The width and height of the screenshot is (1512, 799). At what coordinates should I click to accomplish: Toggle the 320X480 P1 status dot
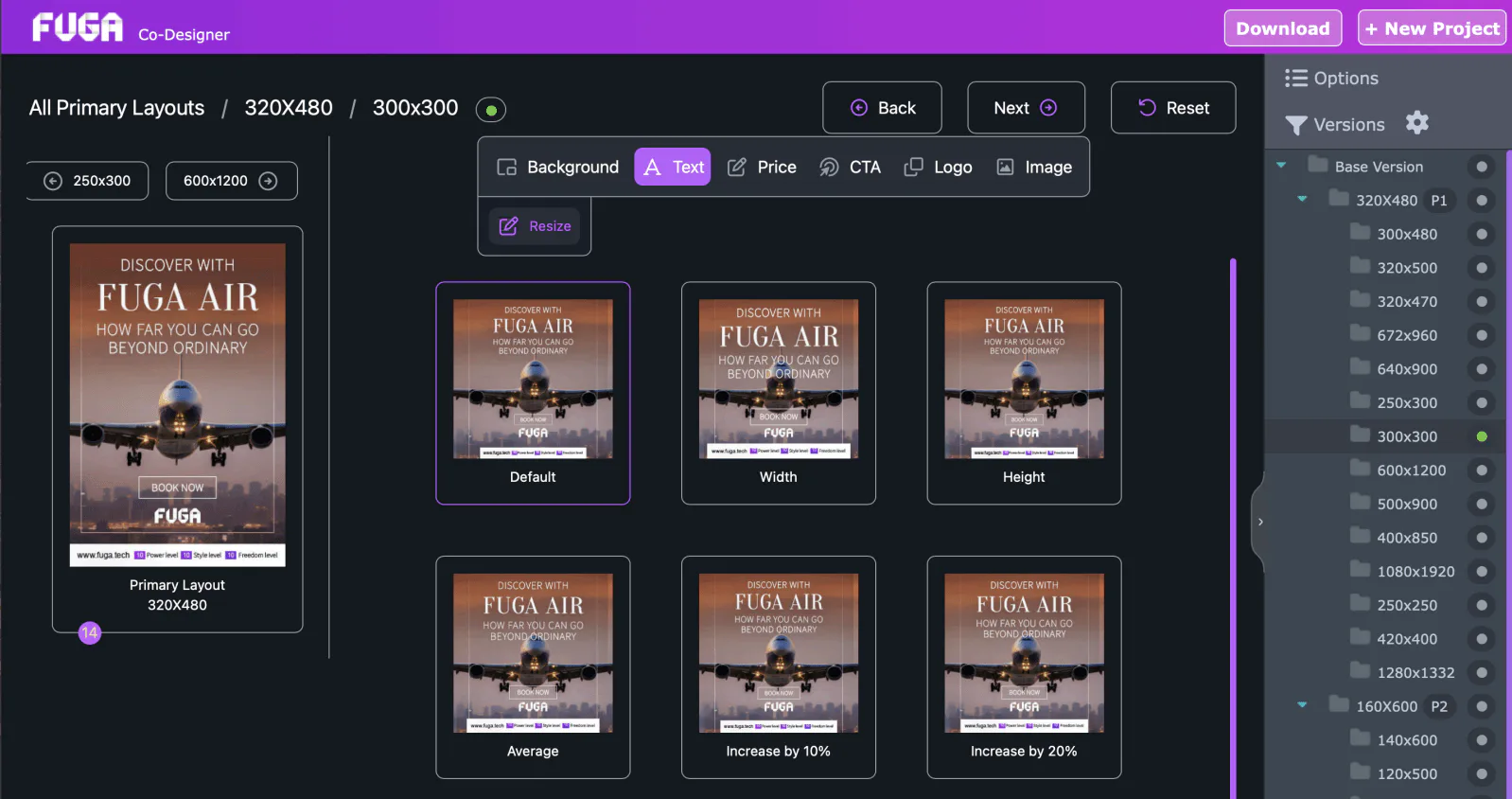tap(1482, 201)
